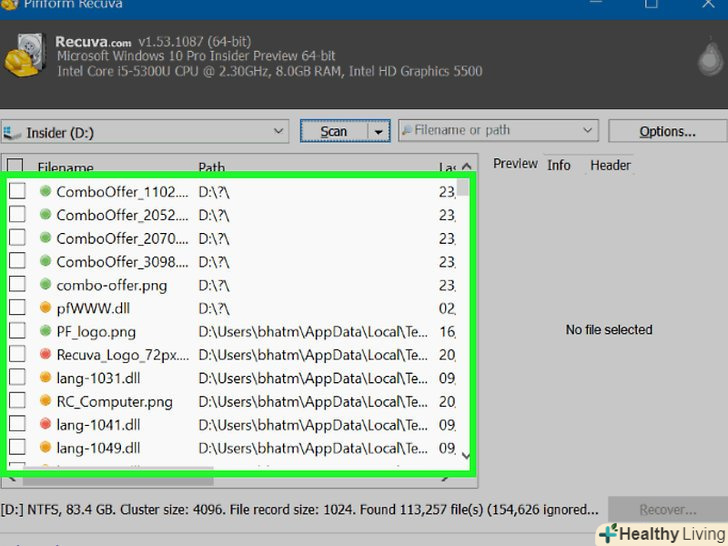Check the box for RC_Computer.png
Viewport: 728px width, 546px height.
click(x=17, y=400)
